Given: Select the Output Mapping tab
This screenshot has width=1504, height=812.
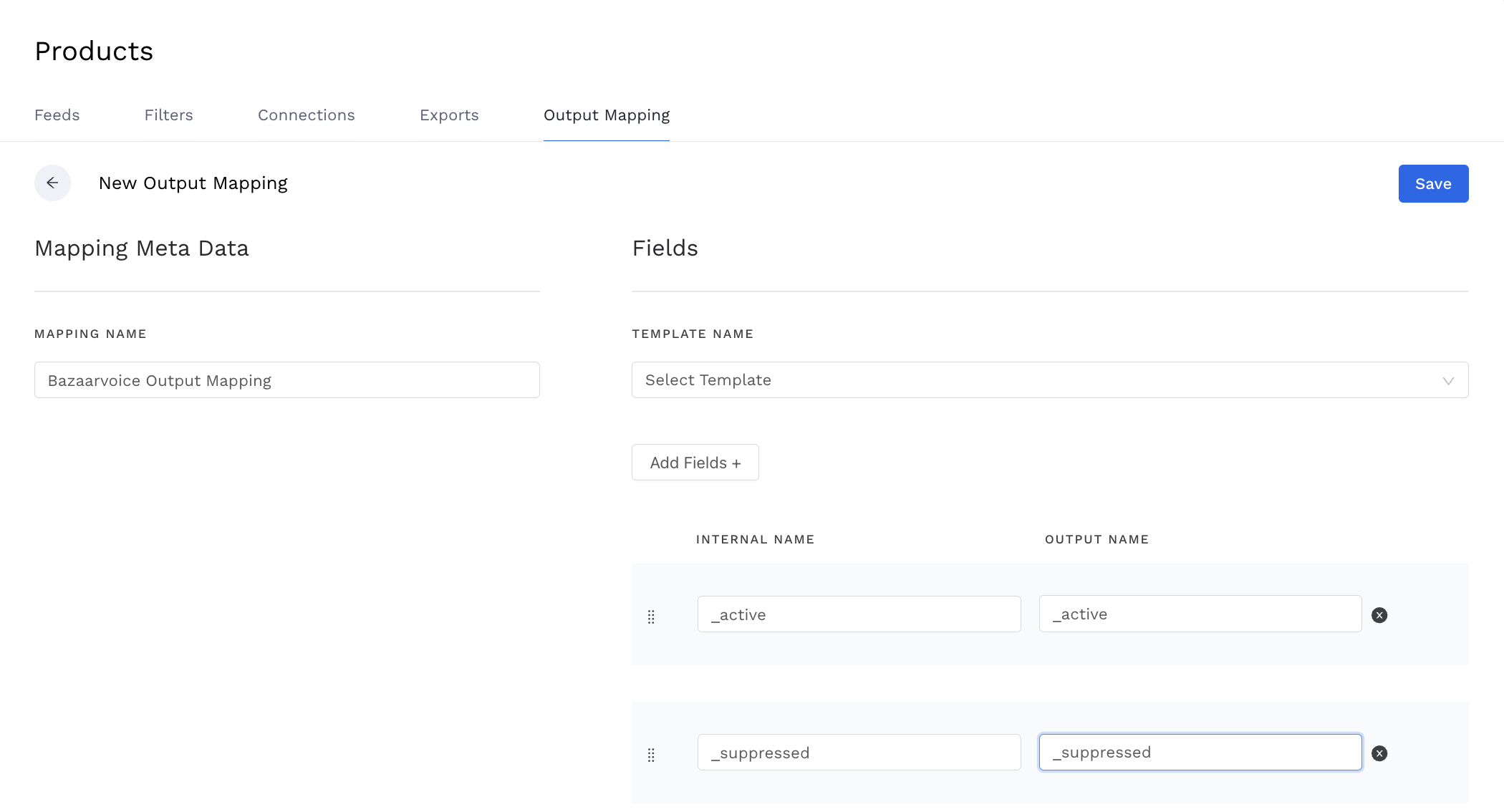Looking at the screenshot, I should click(606, 115).
